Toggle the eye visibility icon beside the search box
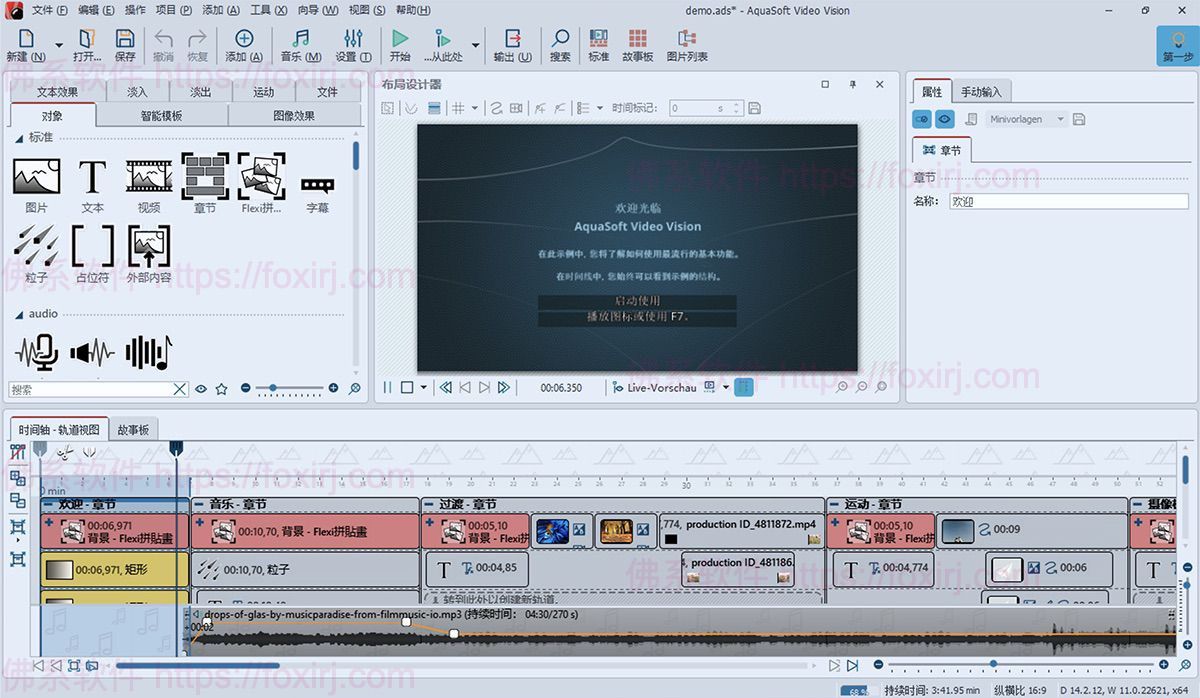This screenshot has width=1200, height=698. tap(202, 389)
